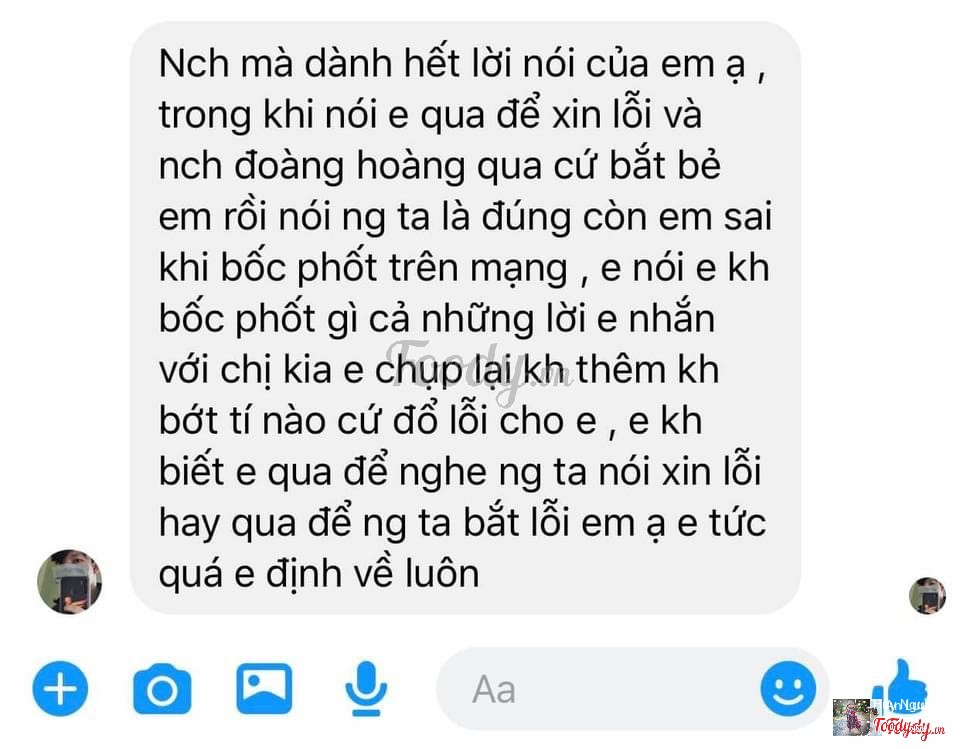This screenshot has height=749, width=960.
Task: Send a thumbs-up like
Action: (x=900, y=686)
